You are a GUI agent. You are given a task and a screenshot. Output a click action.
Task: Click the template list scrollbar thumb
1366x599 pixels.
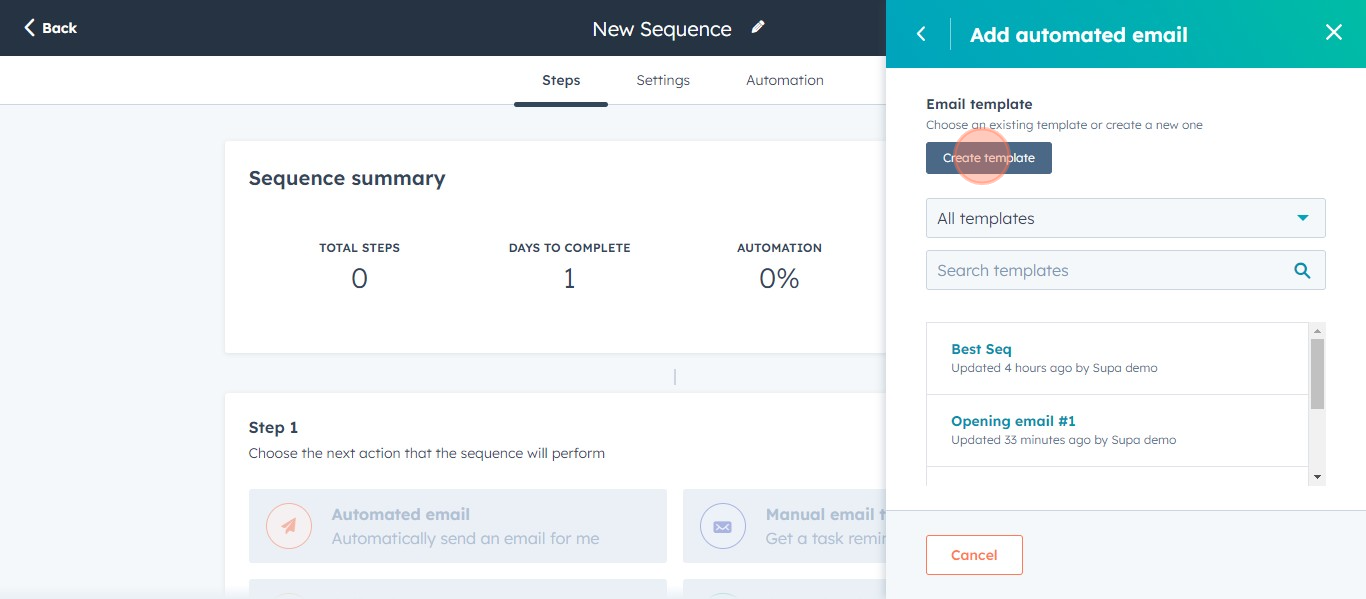pyautogui.click(x=1317, y=374)
